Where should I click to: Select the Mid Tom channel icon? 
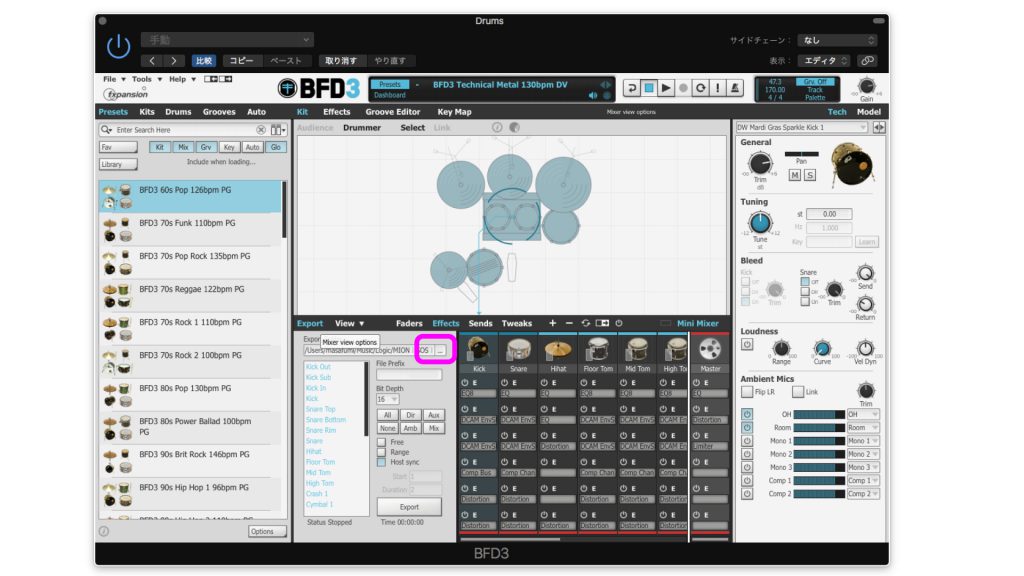coord(637,349)
